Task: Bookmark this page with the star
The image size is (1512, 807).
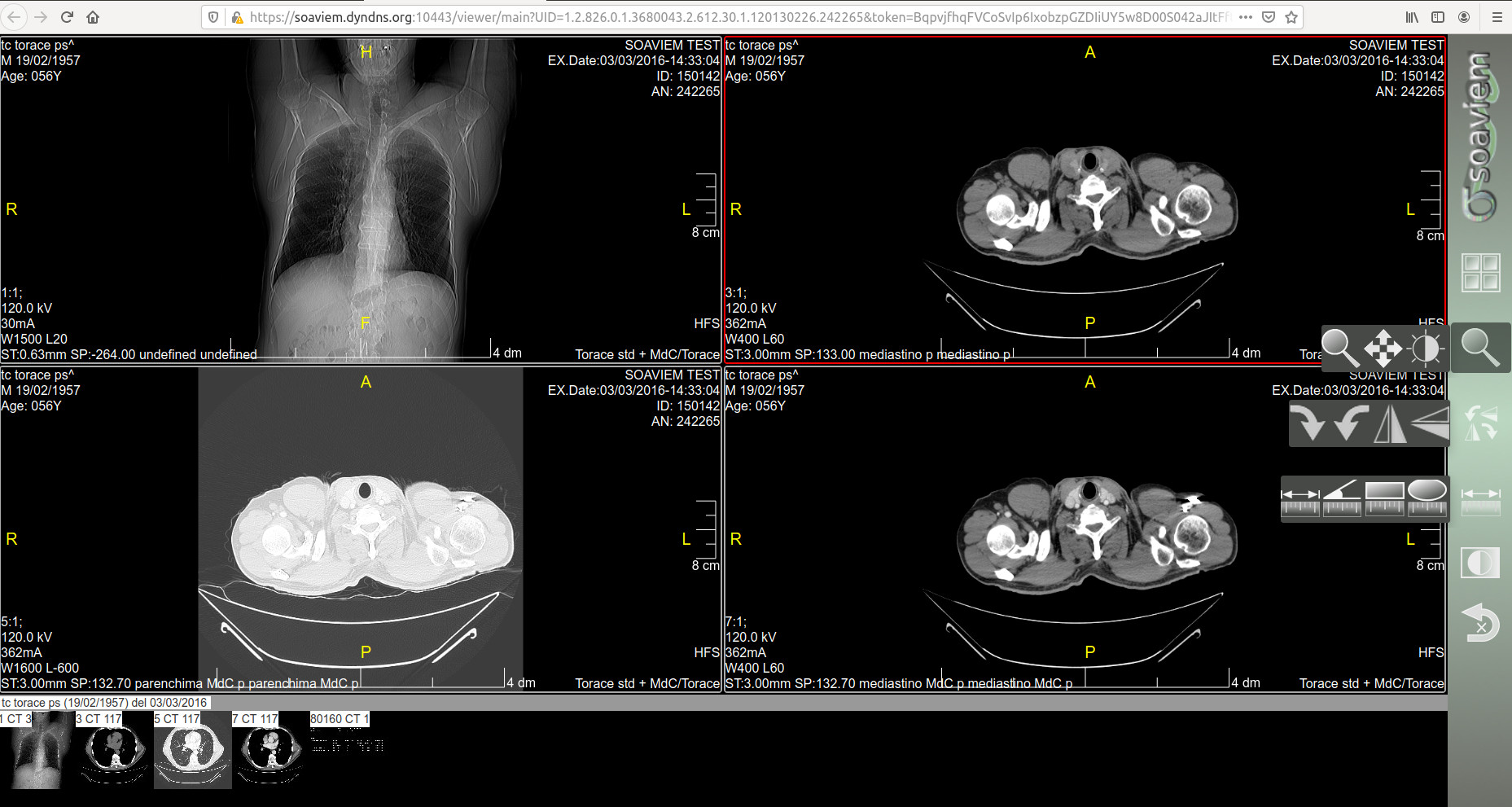Action: point(1291,17)
